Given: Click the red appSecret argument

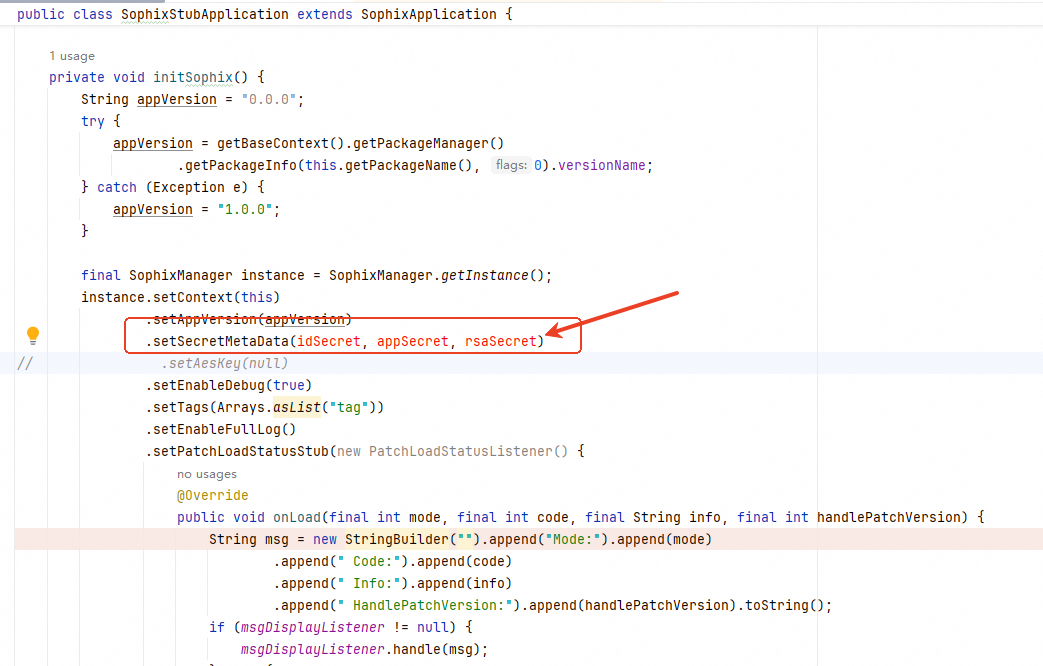Looking at the screenshot, I should coord(412,341).
